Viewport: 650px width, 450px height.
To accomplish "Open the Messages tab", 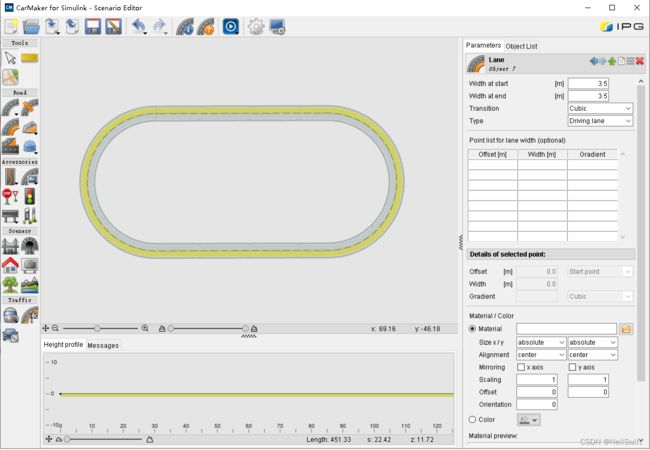I will pos(103,346).
